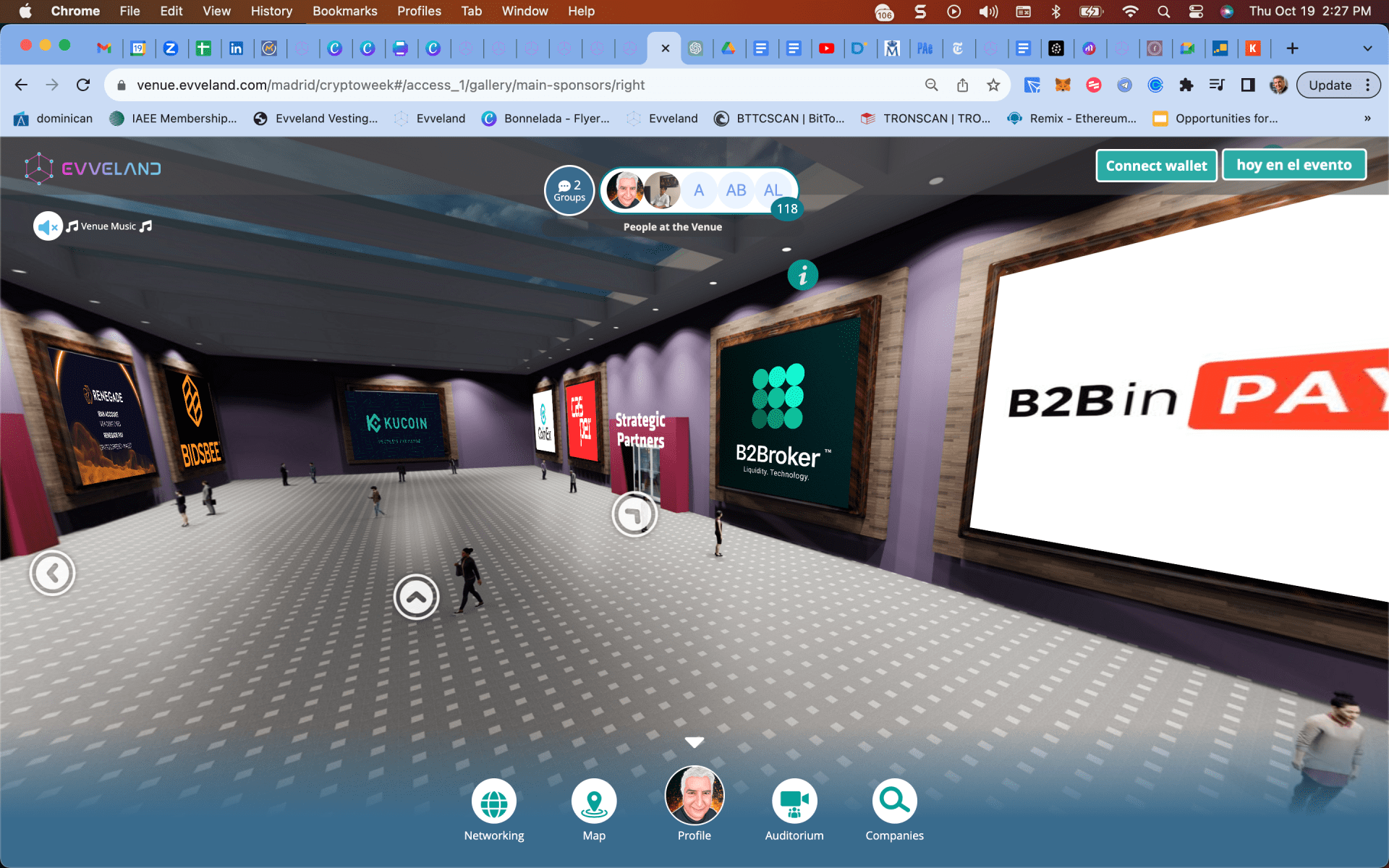The height and width of the screenshot is (868, 1389).
Task: Open the venue Map icon
Action: coord(594,801)
